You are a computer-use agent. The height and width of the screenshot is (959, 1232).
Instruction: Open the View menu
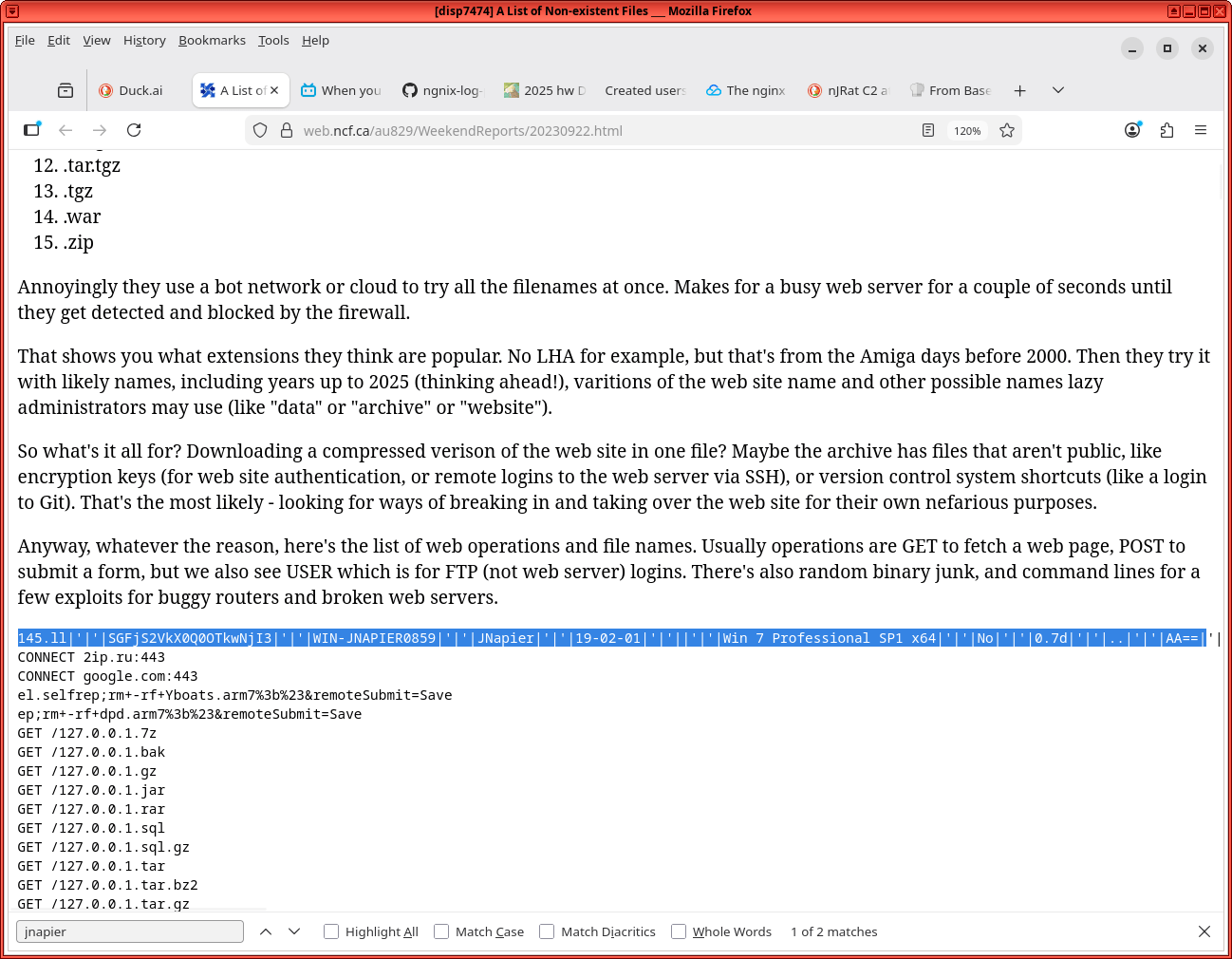pyautogui.click(x=97, y=40)
